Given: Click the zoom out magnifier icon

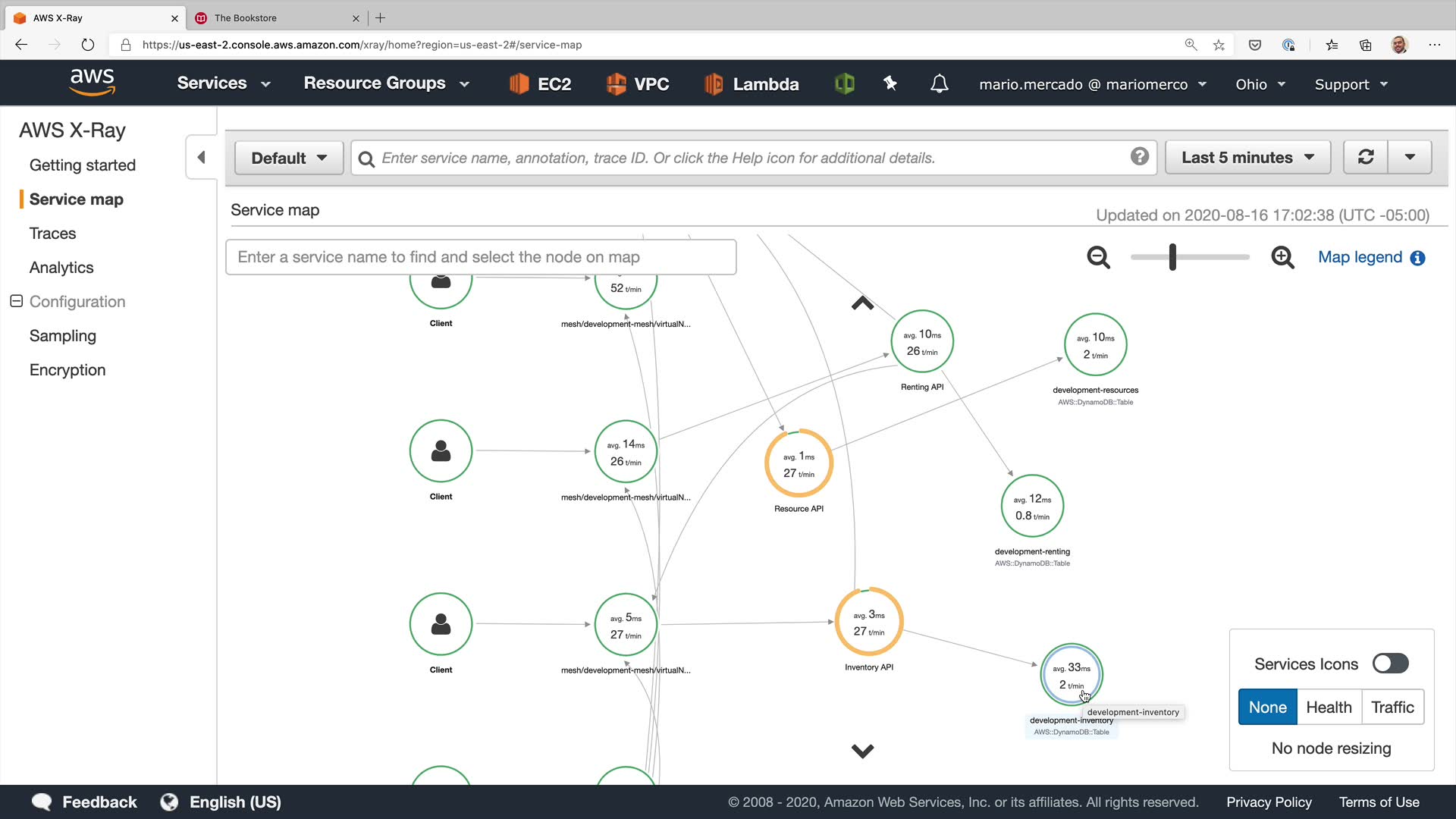Looking at the screenshot, I should 1098,258.
